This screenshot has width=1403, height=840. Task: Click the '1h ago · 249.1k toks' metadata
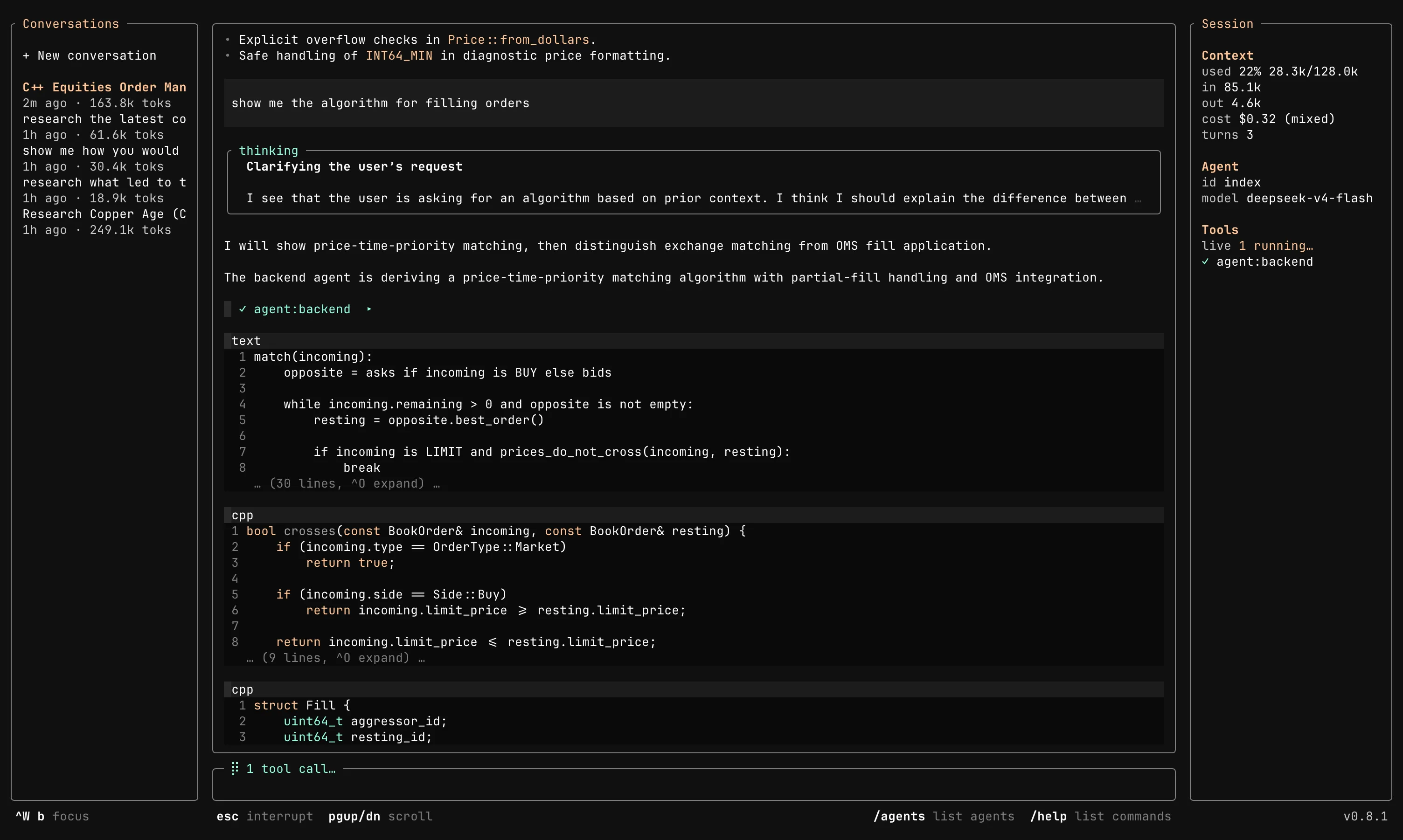click(x=97, y=230)
